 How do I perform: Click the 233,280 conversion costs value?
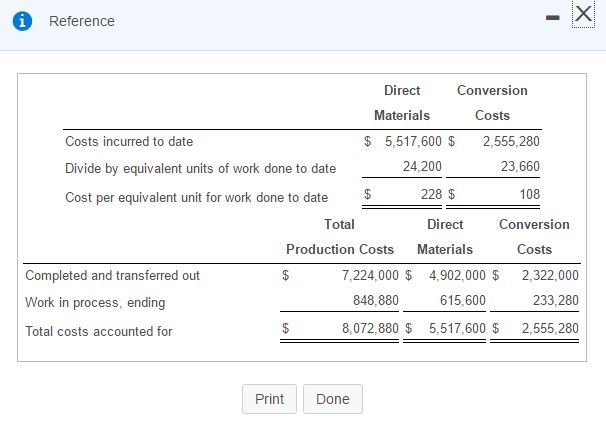coord(556,300)
